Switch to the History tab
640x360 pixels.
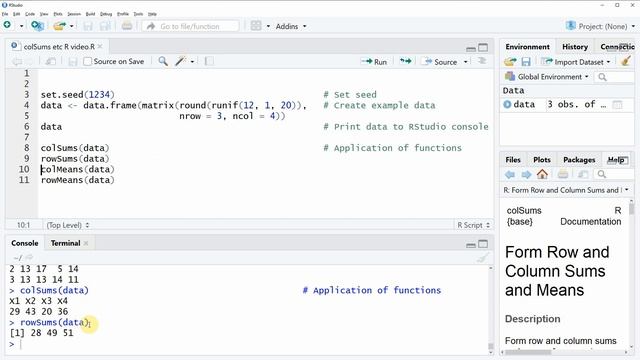575,47
